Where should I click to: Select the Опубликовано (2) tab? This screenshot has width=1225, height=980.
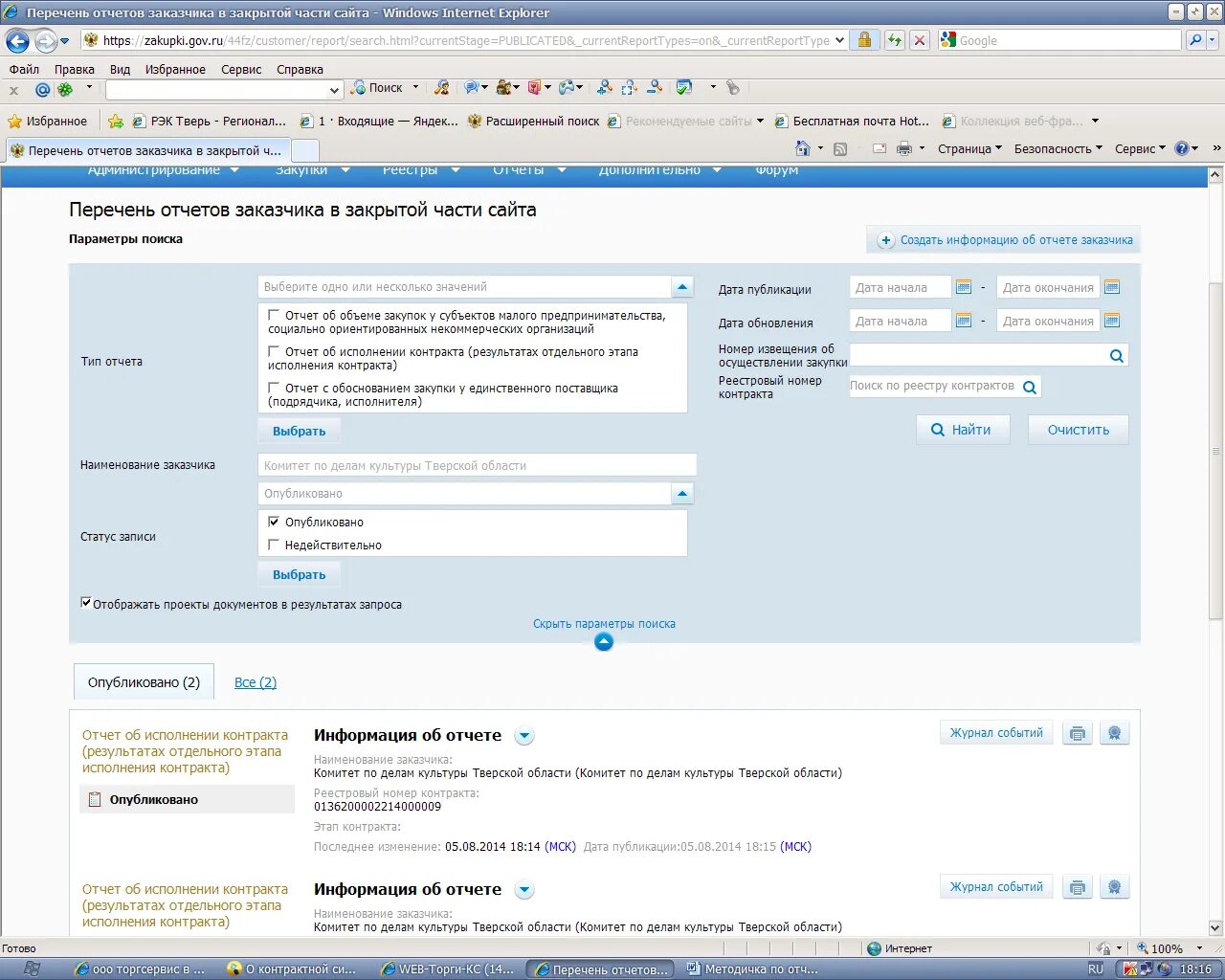(x=144, y=682)
